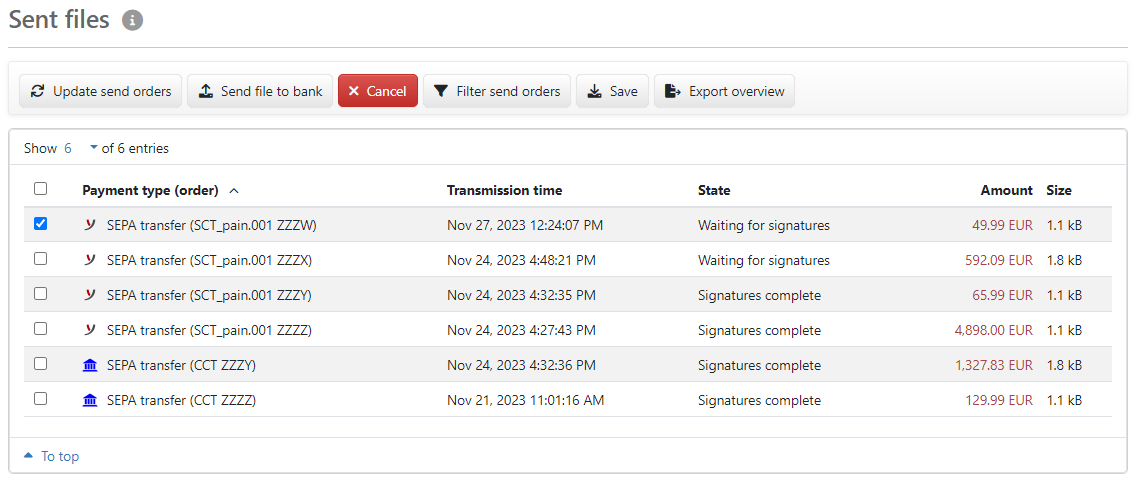This screenshot has height=482, width=1135.
Task: Click the red icon on the ZZZX row
Action: [90, 260]
